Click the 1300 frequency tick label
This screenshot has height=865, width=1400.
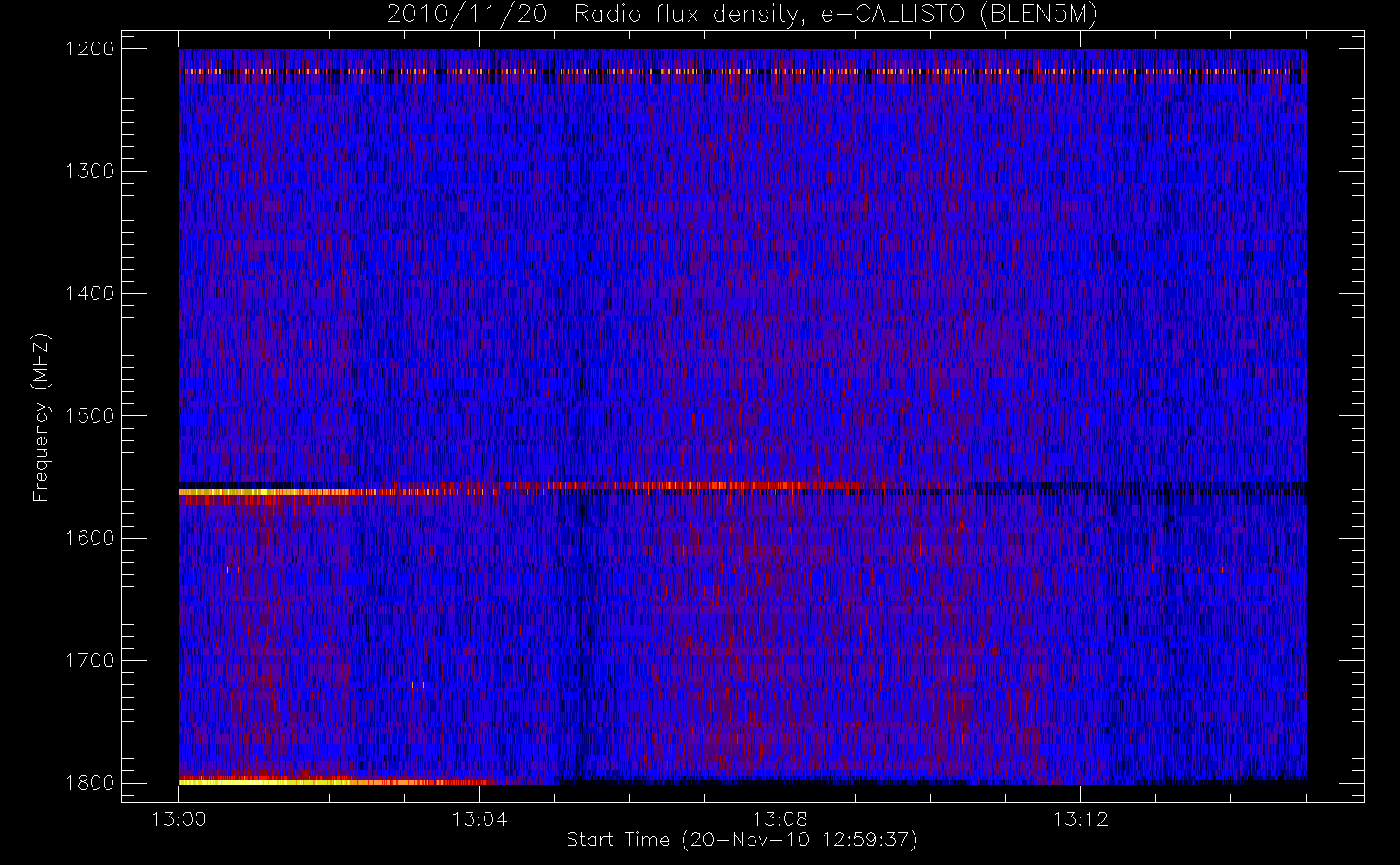coord(90,171)
